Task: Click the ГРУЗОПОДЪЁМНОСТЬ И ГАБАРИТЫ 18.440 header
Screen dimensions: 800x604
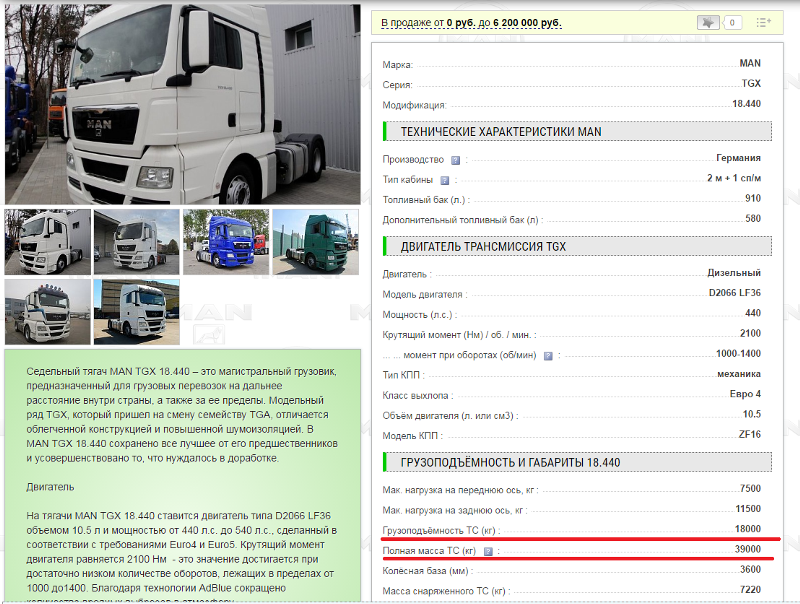Action: (x=577, y=462)
